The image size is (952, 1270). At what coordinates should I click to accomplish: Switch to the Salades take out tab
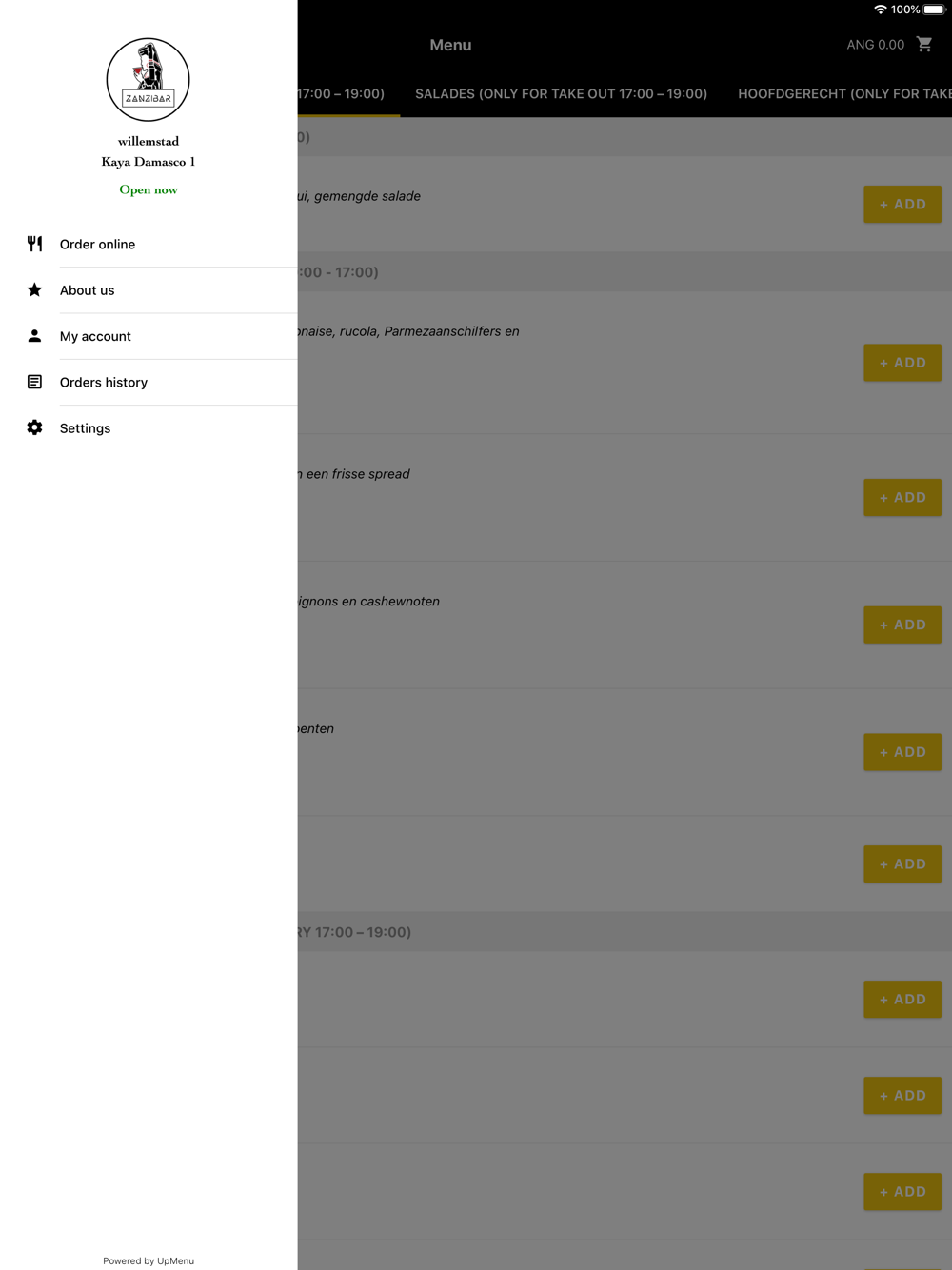[561, 94]
